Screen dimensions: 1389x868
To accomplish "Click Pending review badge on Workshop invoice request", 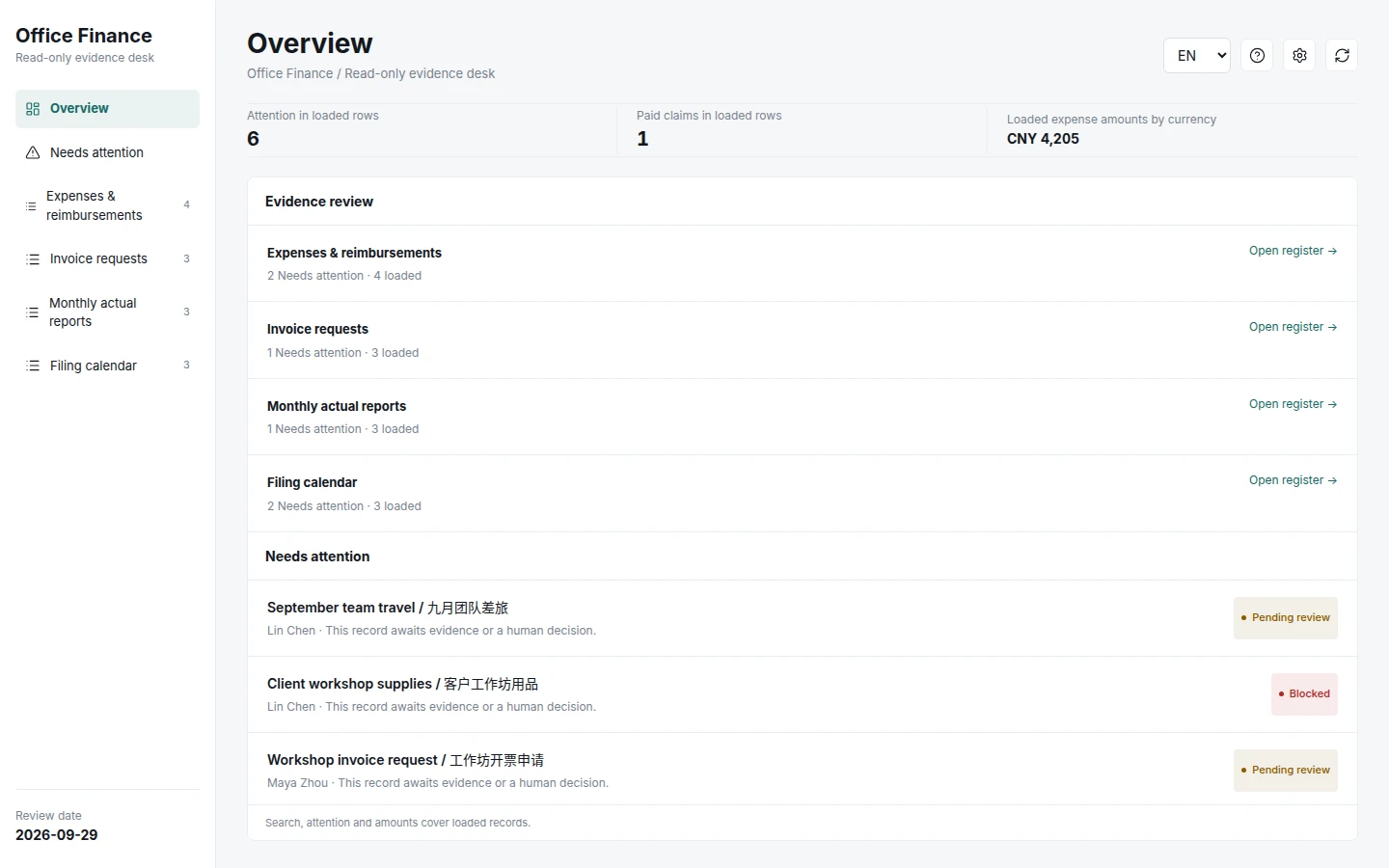I will coord(1286,771).
